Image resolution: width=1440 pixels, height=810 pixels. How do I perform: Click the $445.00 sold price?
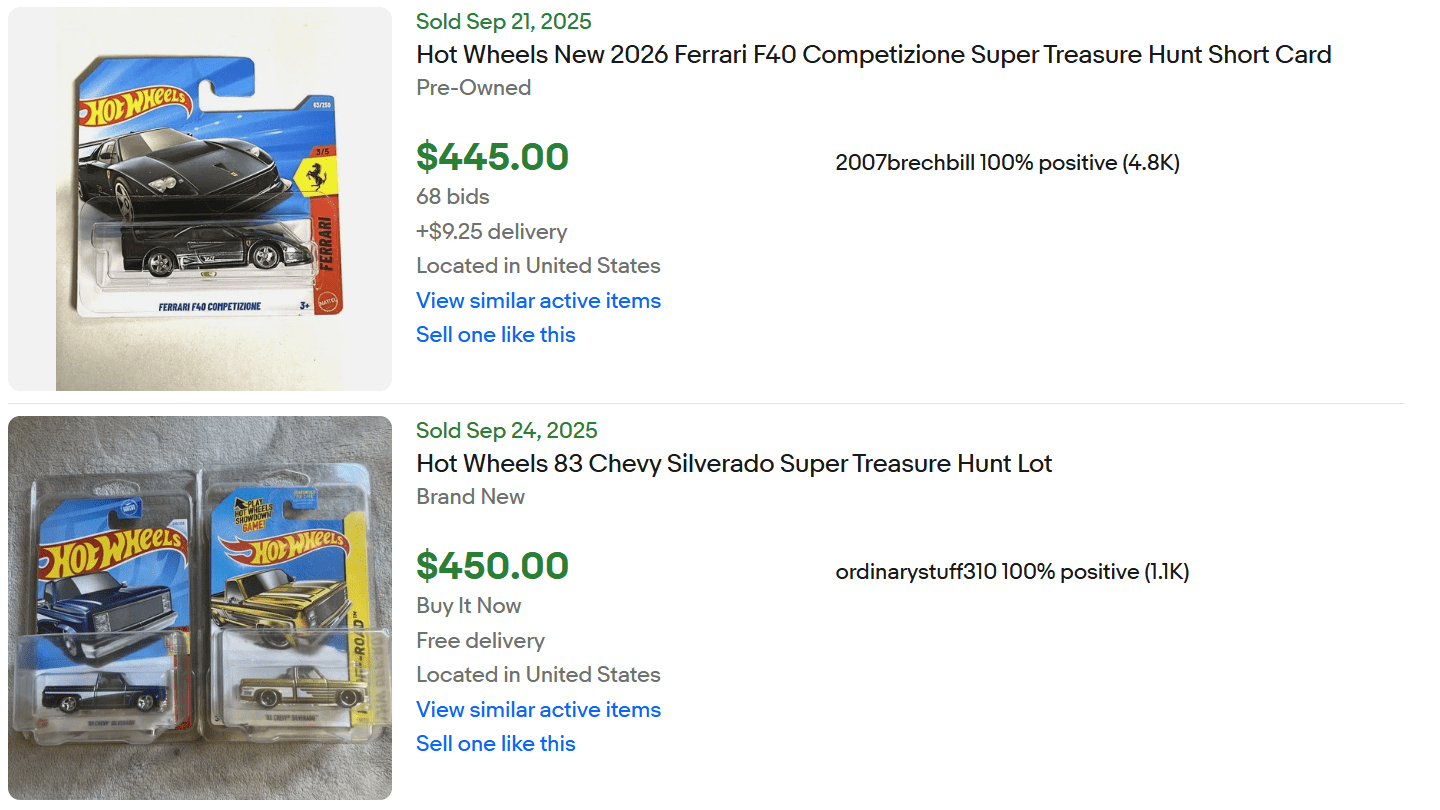pos(492,157)
